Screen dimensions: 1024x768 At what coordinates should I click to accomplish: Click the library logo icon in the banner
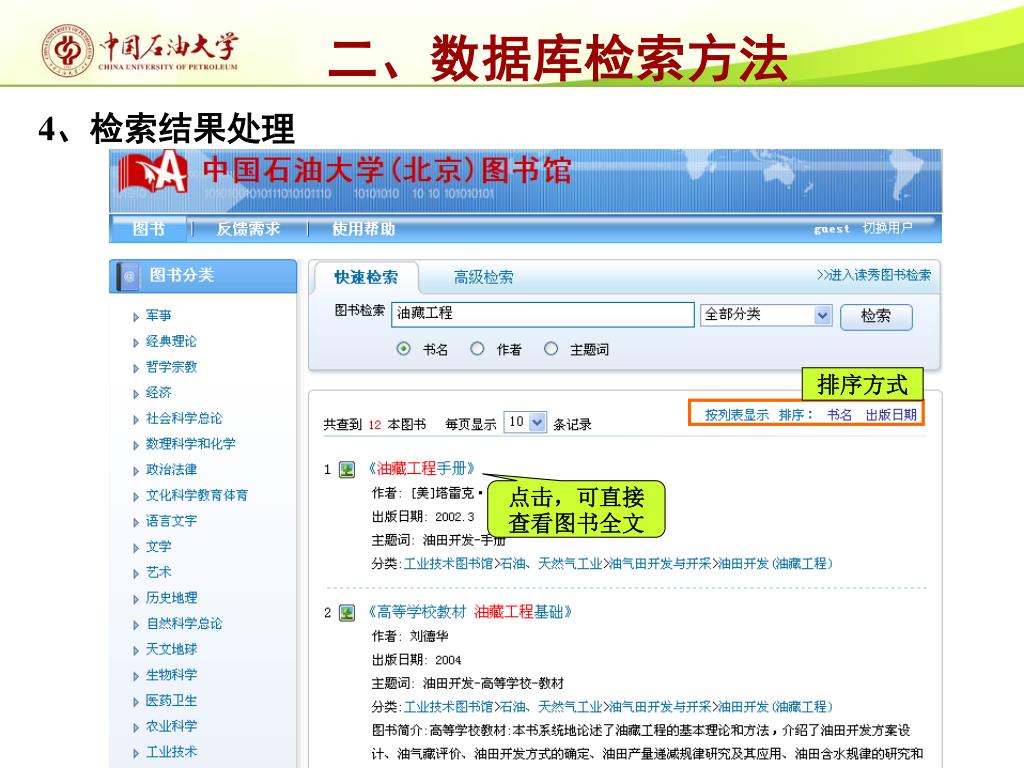pos(153,172)
